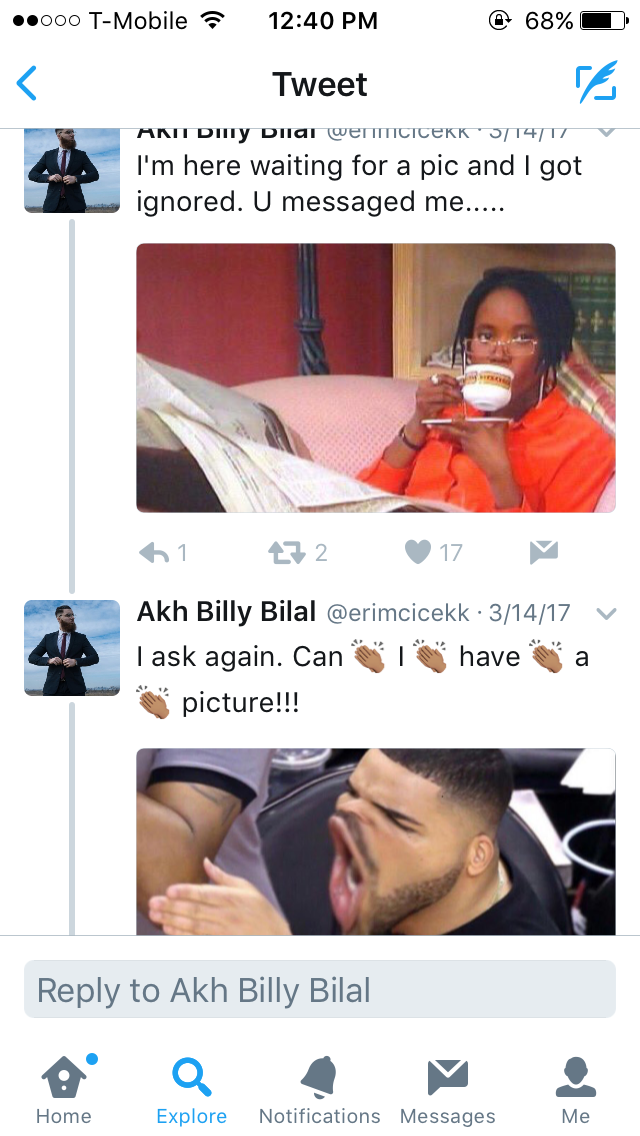Tap the profile avatar beside the top tweet
The height and width of the screenshot is (1136, 640).
72,170
